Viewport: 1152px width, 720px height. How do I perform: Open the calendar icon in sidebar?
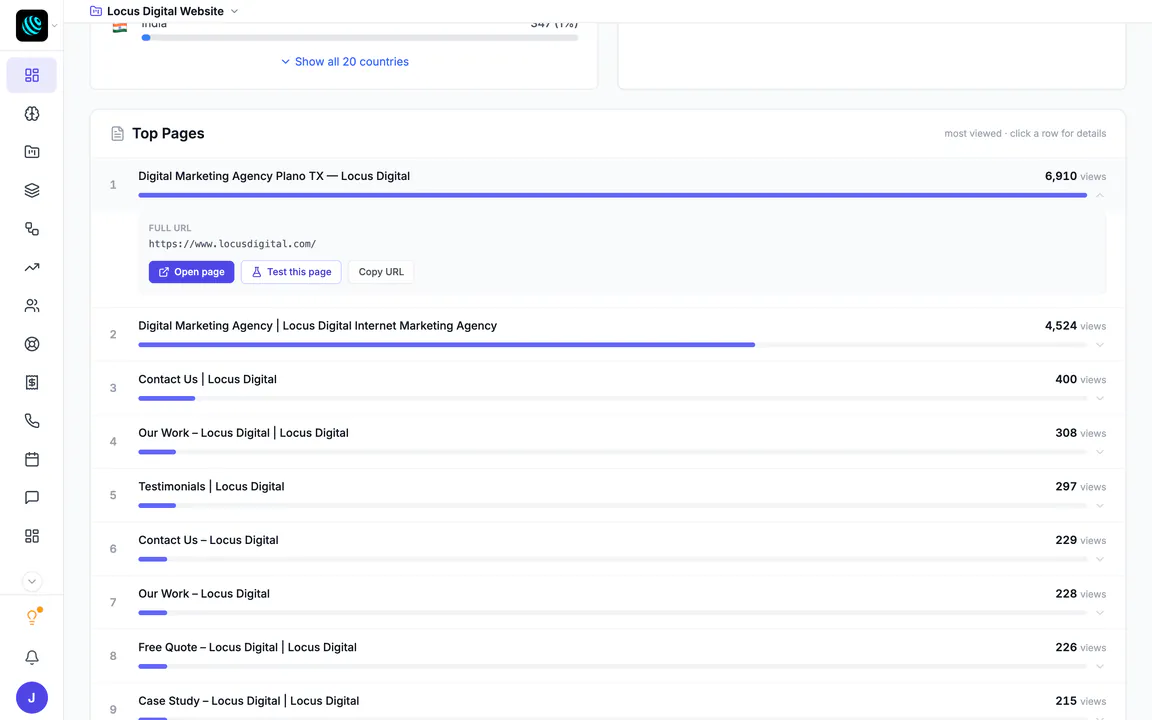[x=32, y=459]
